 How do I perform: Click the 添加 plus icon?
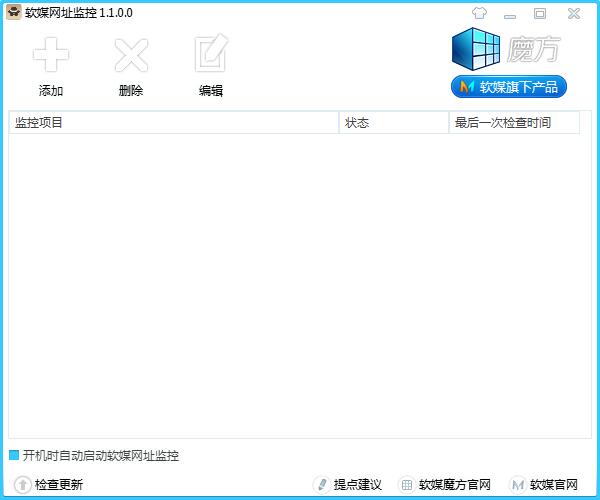pyautogui.click(x=51, y=55)
